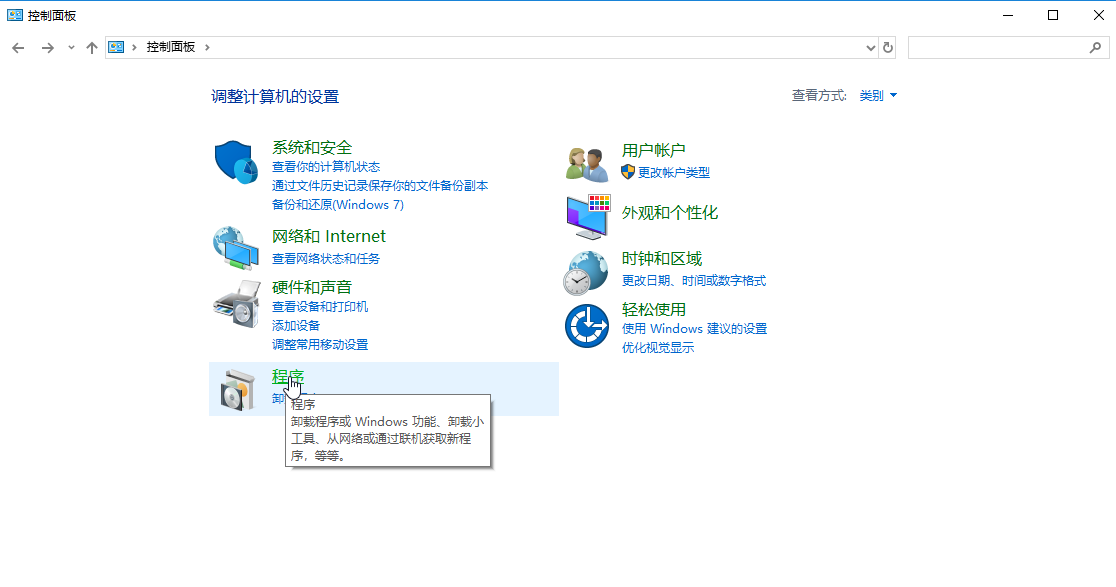Open 查看网络状态和任务 link
Viewport: 1116px width, 587px height.
point(326,259)
